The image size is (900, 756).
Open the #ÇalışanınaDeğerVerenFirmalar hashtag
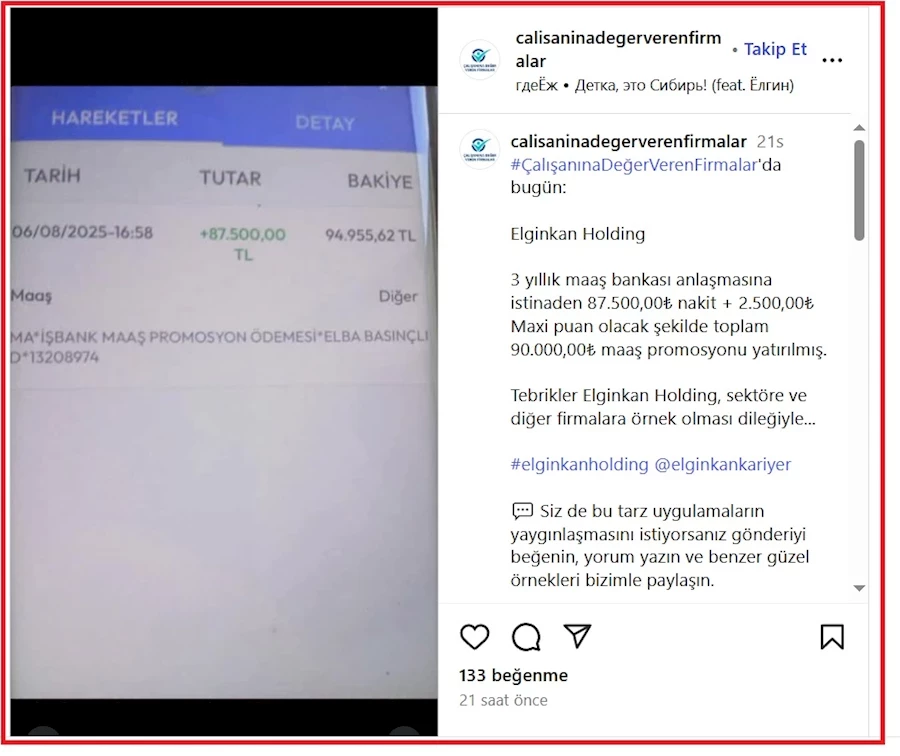pyautogui.click(x=634, y=165)
